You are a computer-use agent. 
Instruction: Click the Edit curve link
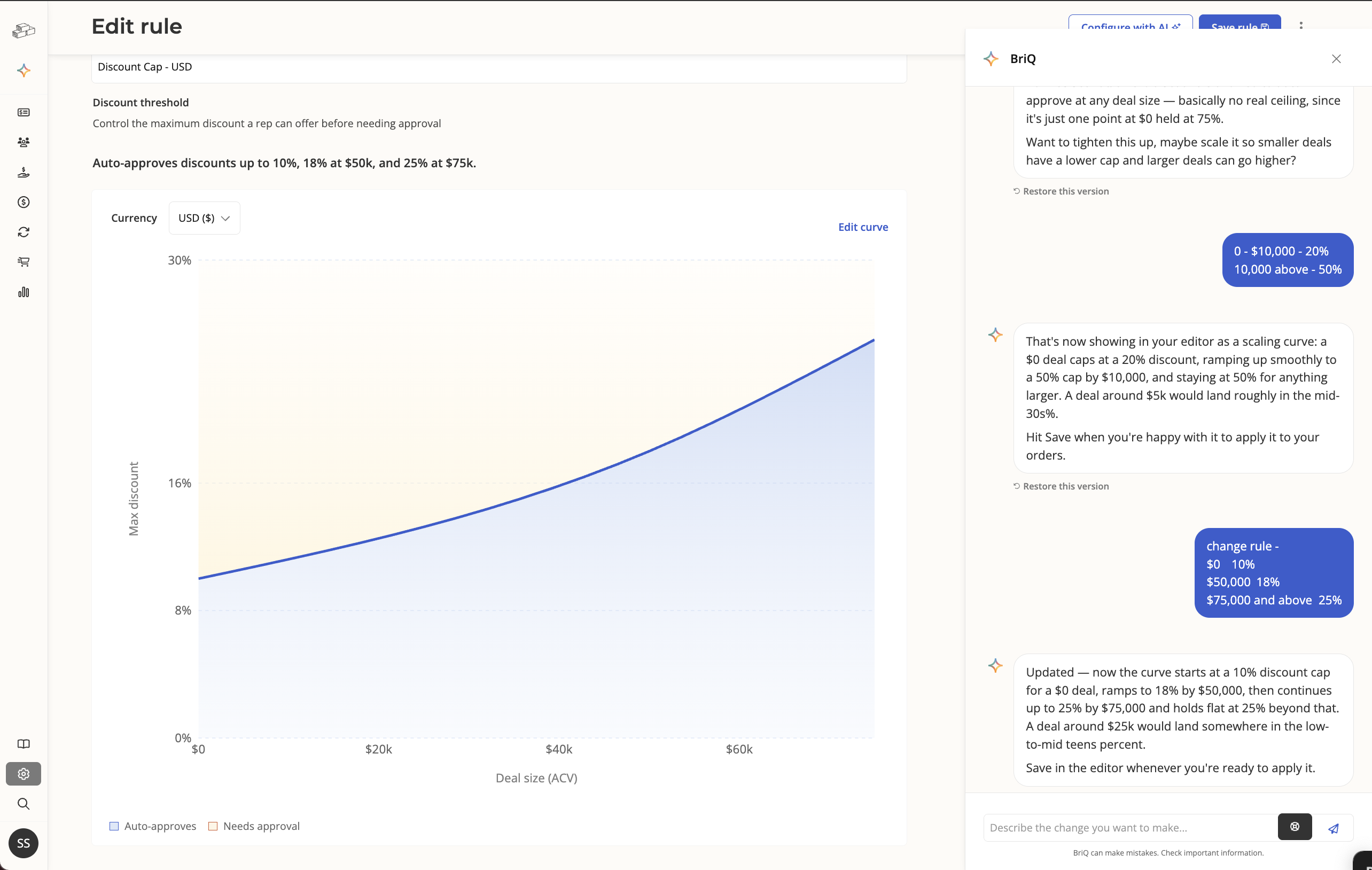click(863, 227)
